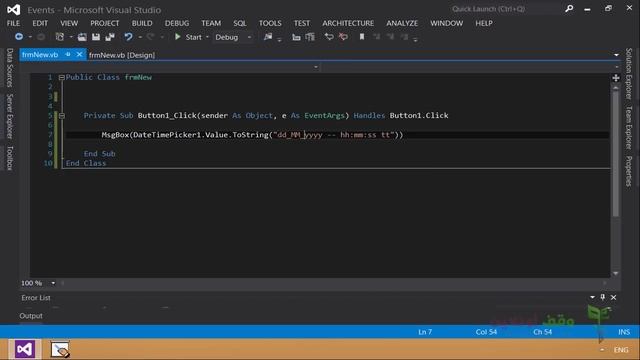Open the active documents list dropdown arrow
Screen dimensions: 640x360
tap(616, 55)
